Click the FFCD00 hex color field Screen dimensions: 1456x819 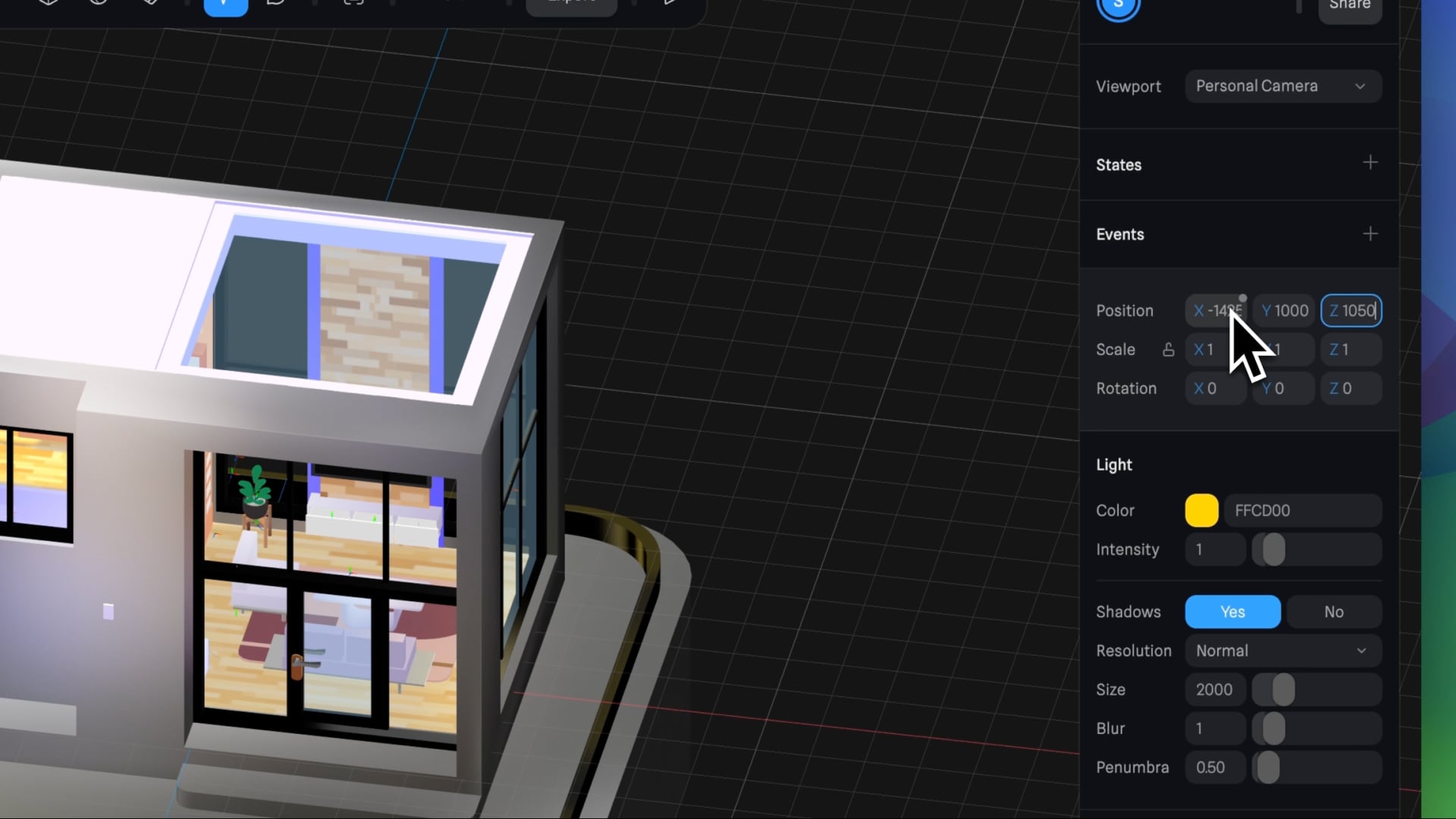[1301, 510]
